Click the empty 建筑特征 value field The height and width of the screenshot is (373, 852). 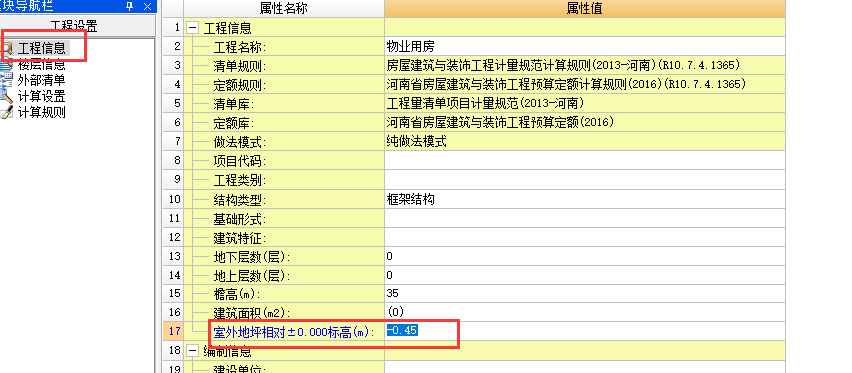(585, 237)
